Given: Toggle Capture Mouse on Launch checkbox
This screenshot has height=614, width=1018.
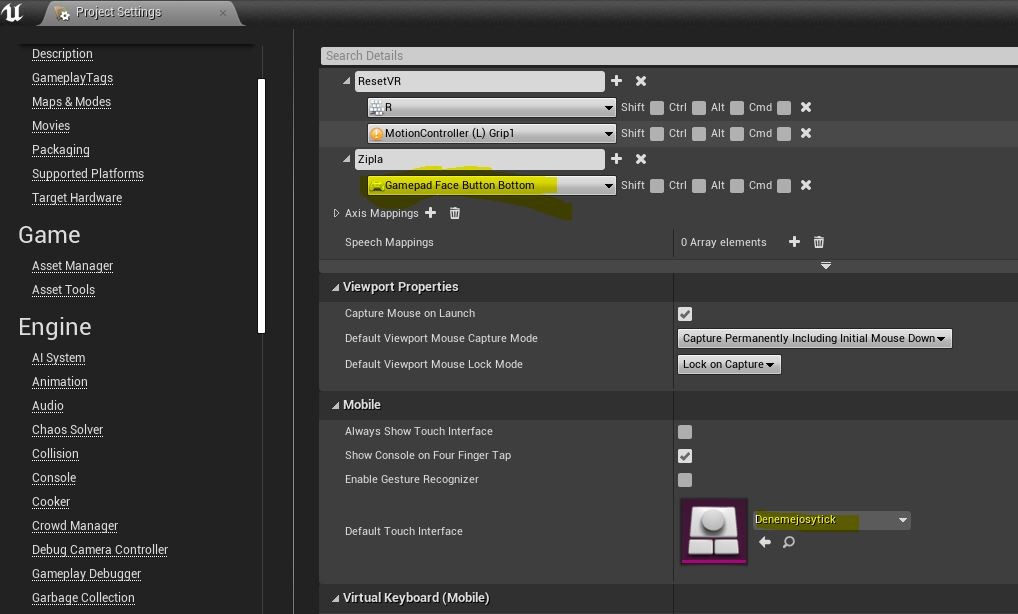Looking at the screenshot, I should pyautogui.click(x=685, y=314).
